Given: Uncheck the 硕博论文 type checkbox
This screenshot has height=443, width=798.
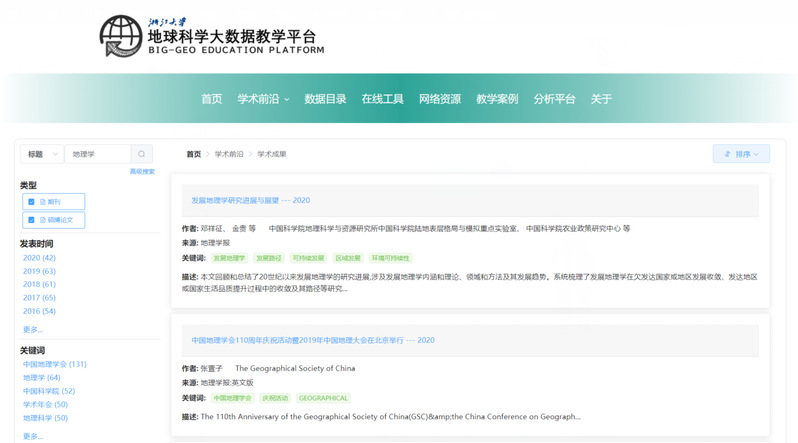Looking at the screenshot, I should (31, 220).
